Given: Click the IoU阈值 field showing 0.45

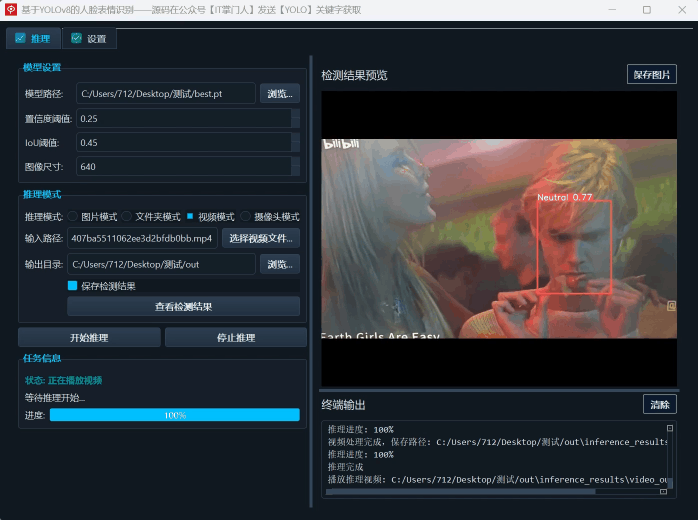Looking at the screenshot, I should click(x=184, y=142).
